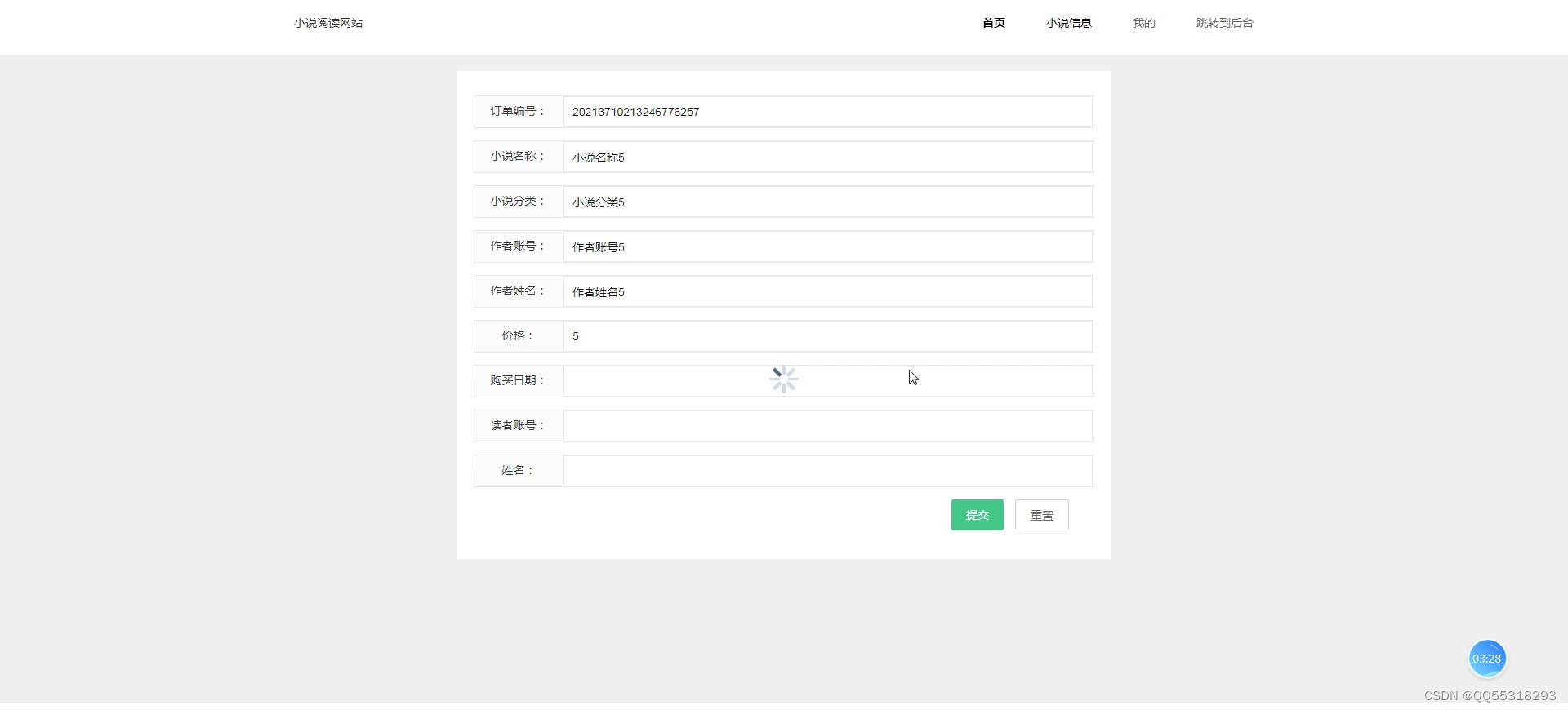
Task: Click the 姓名 label
Action: point(518,470)
